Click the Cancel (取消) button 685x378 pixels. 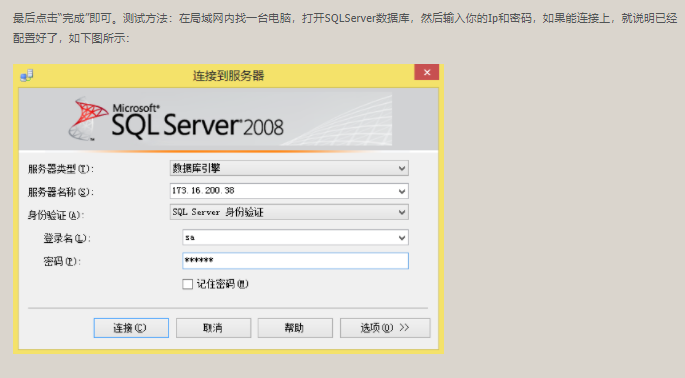(213, 328)
